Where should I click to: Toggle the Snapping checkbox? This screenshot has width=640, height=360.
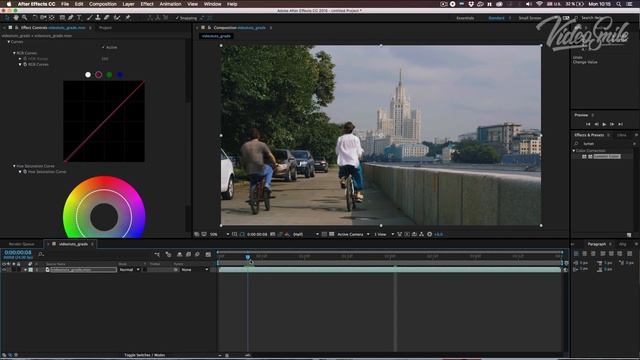click(x=177, y=18)
